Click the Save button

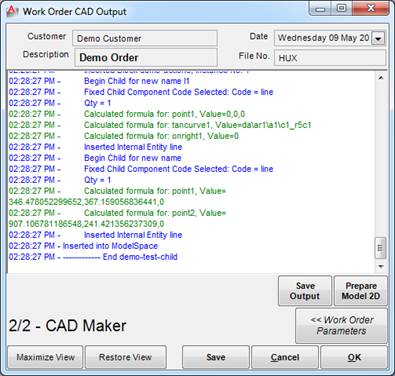[216, 357]
